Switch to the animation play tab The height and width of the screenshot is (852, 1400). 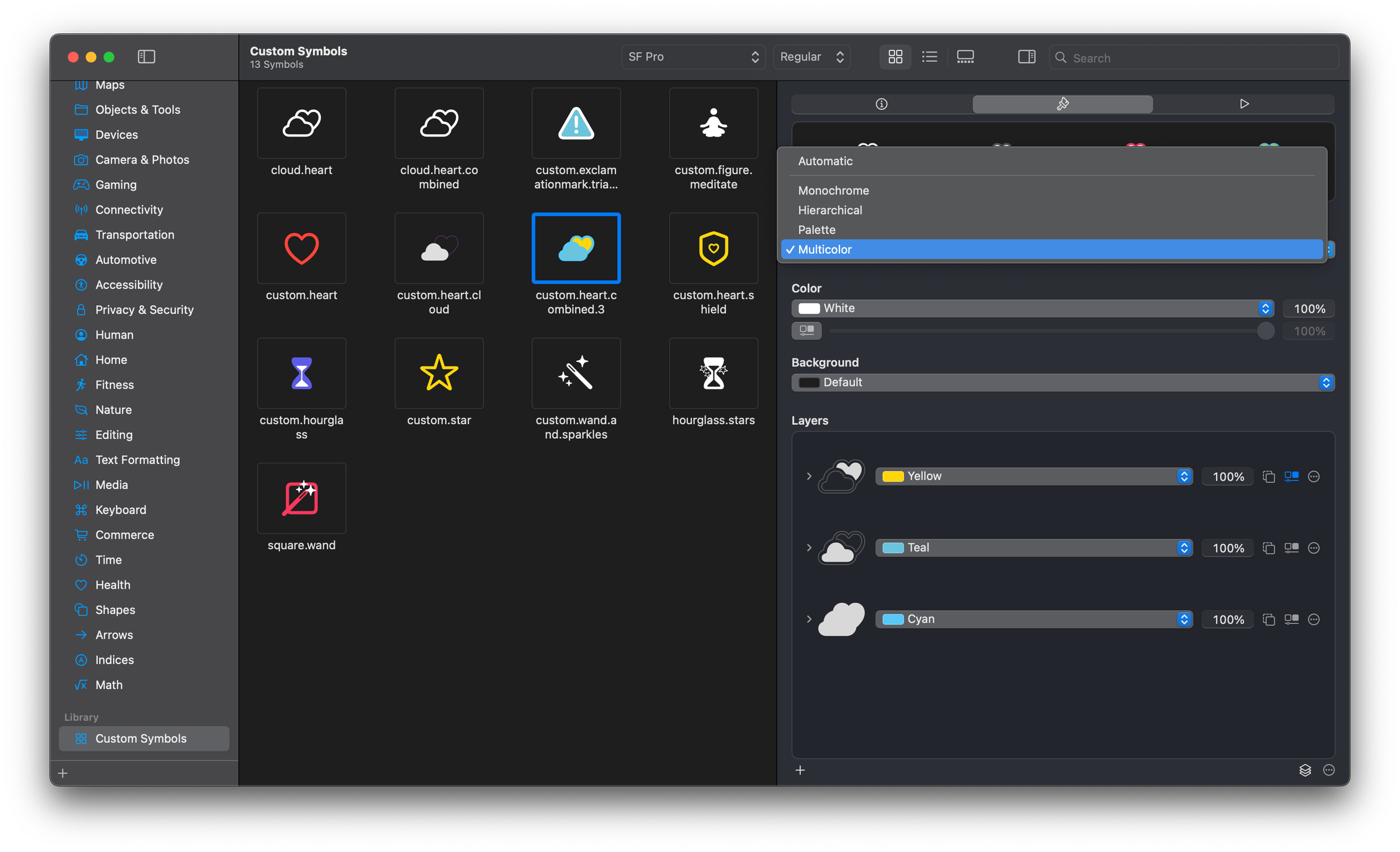tap(1244, 104)
